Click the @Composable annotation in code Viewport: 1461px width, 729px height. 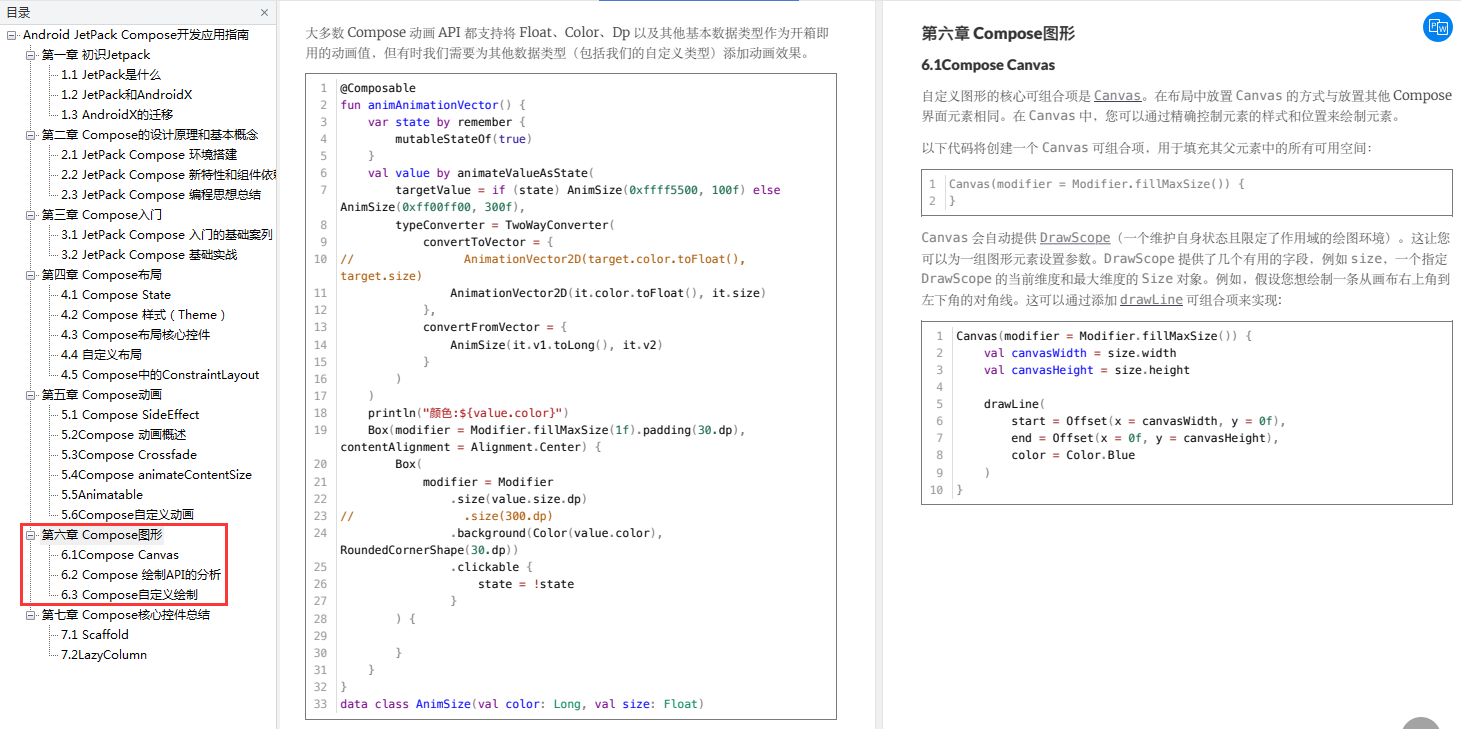[x=378, y=88]
